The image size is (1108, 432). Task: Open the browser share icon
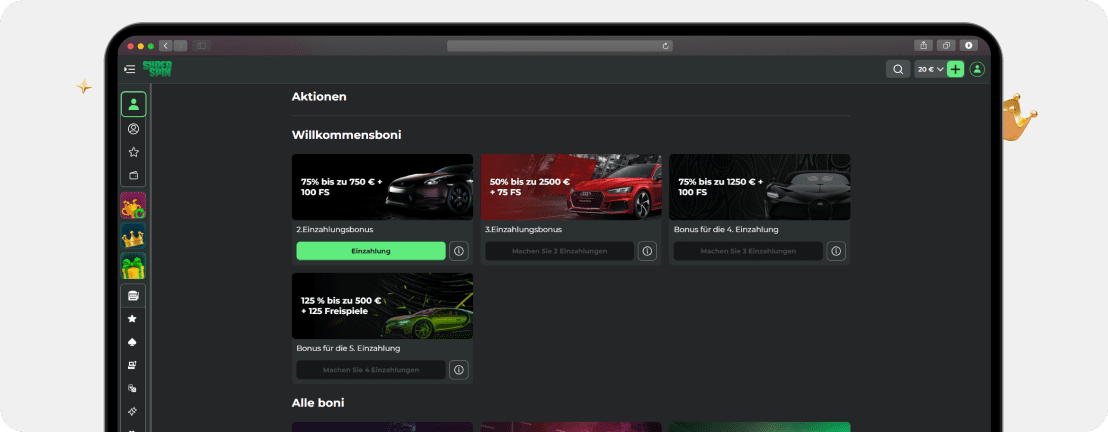[x=924, y=45]
